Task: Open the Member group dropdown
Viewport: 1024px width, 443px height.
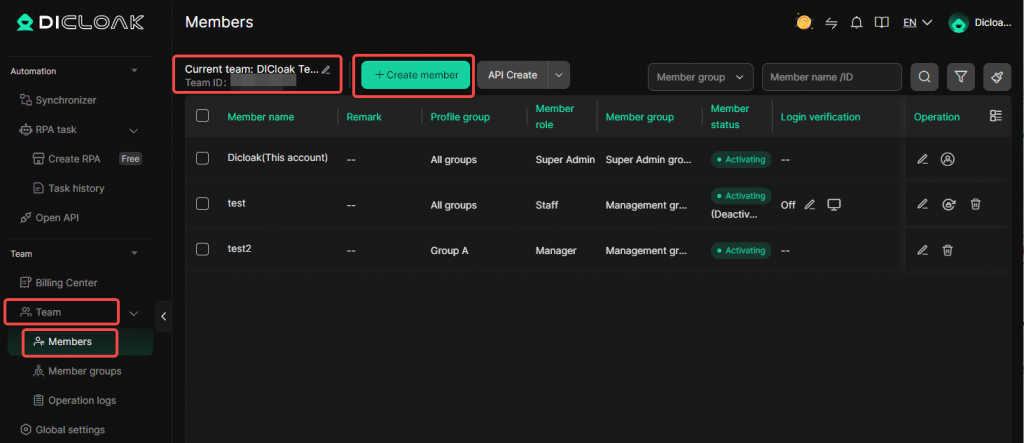Action: pos(700,77)
